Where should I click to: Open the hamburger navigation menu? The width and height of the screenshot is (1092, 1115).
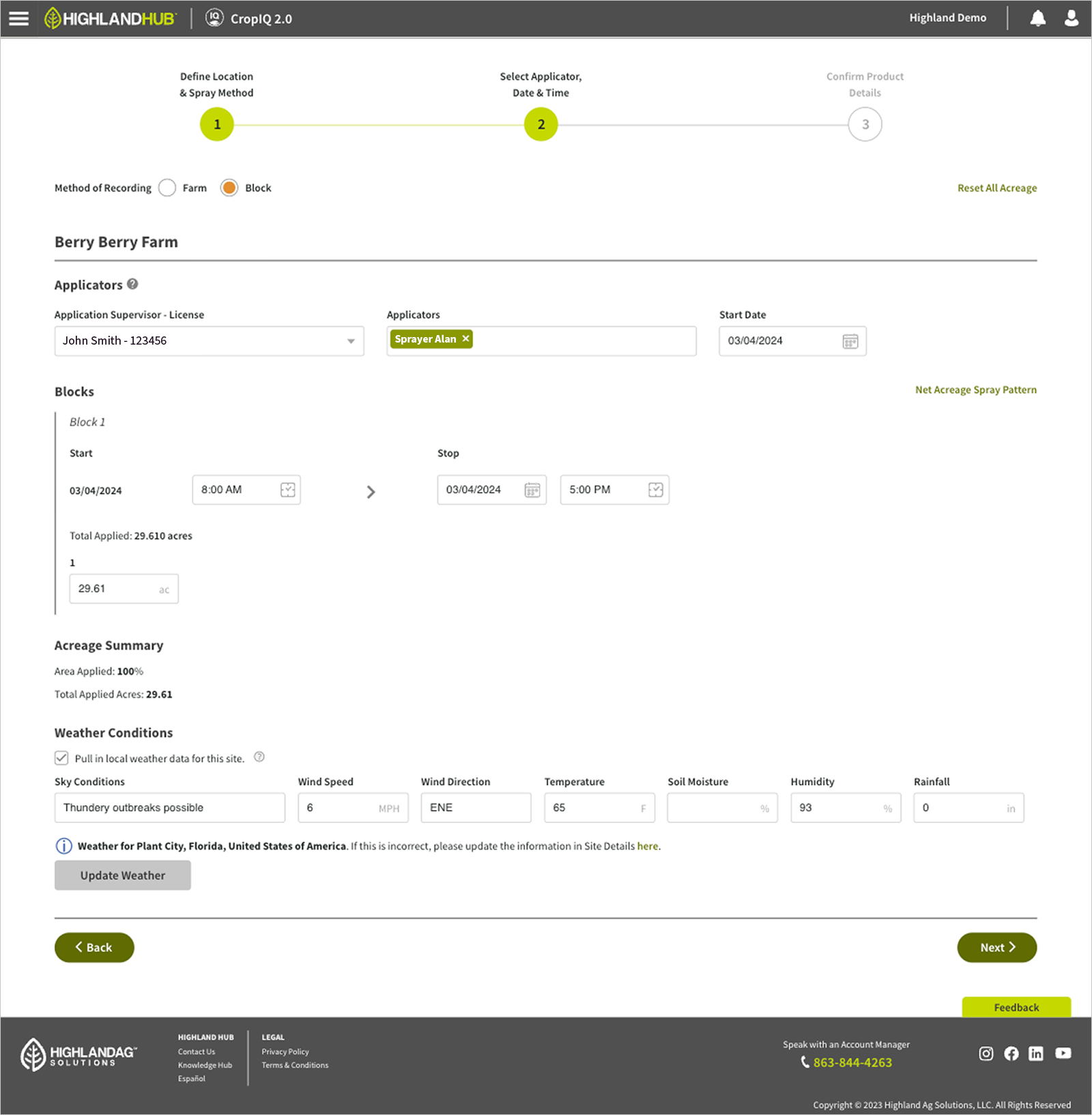point(18,18)
